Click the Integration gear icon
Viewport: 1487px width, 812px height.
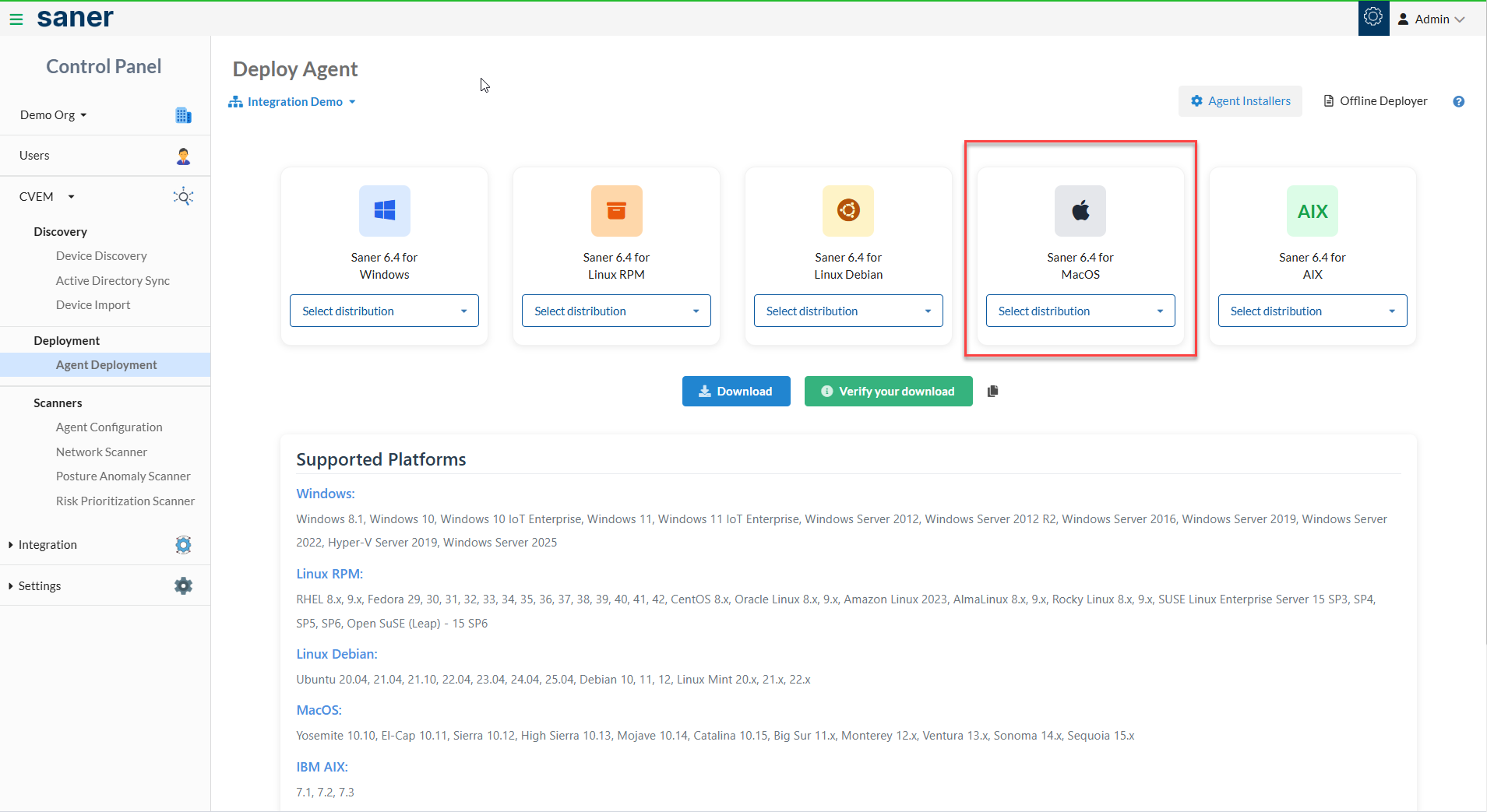pyautogui.click(x=183, y=545)
